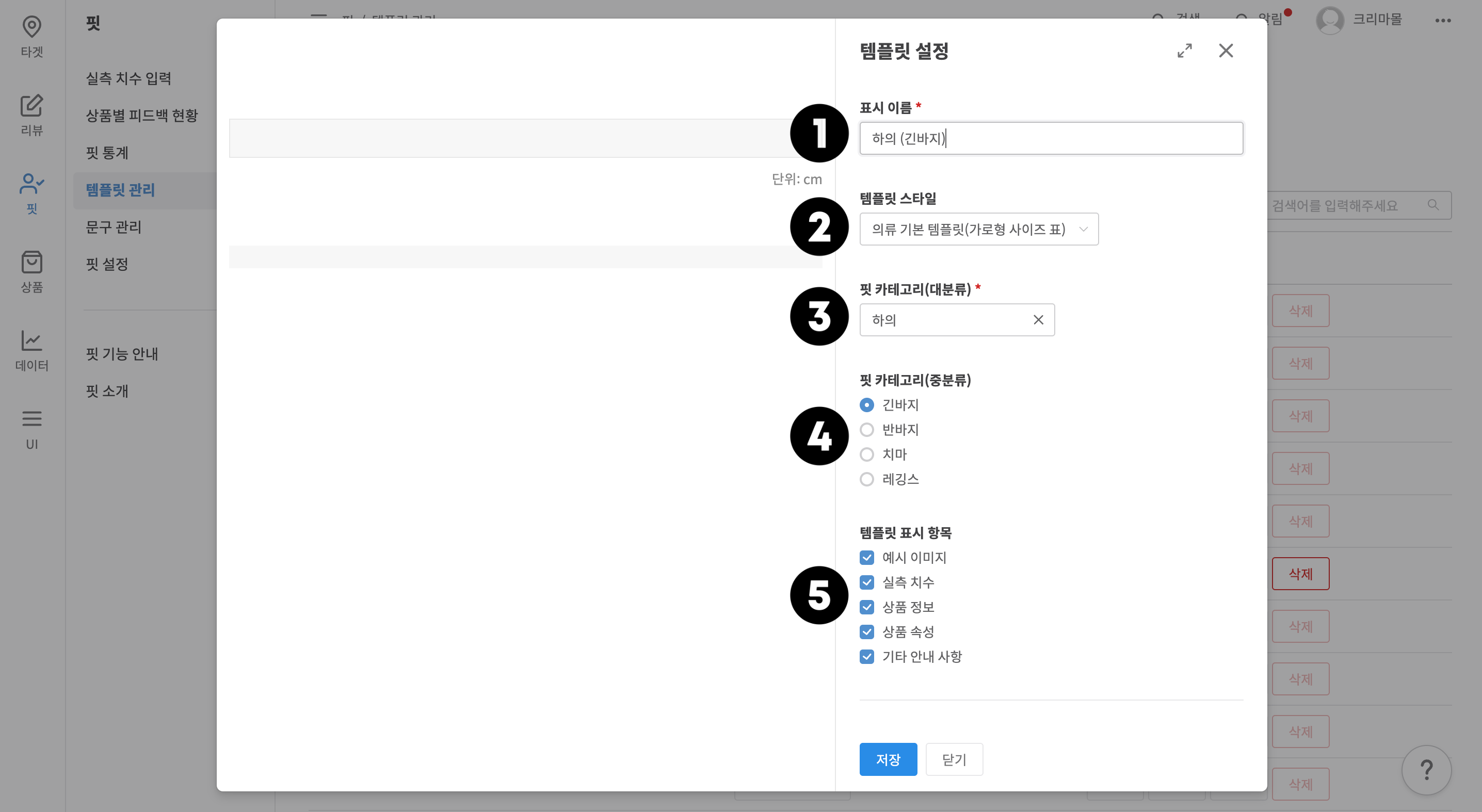
Task: Choose 레깅스 as the mid-category
Action: (x=867, y=479)
